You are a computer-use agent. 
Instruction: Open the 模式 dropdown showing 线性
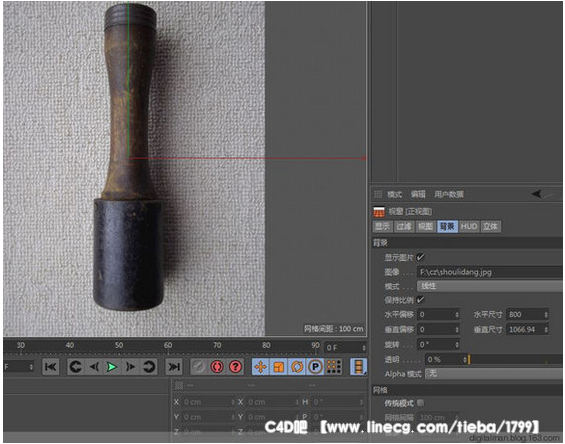(x=490, y=286)
